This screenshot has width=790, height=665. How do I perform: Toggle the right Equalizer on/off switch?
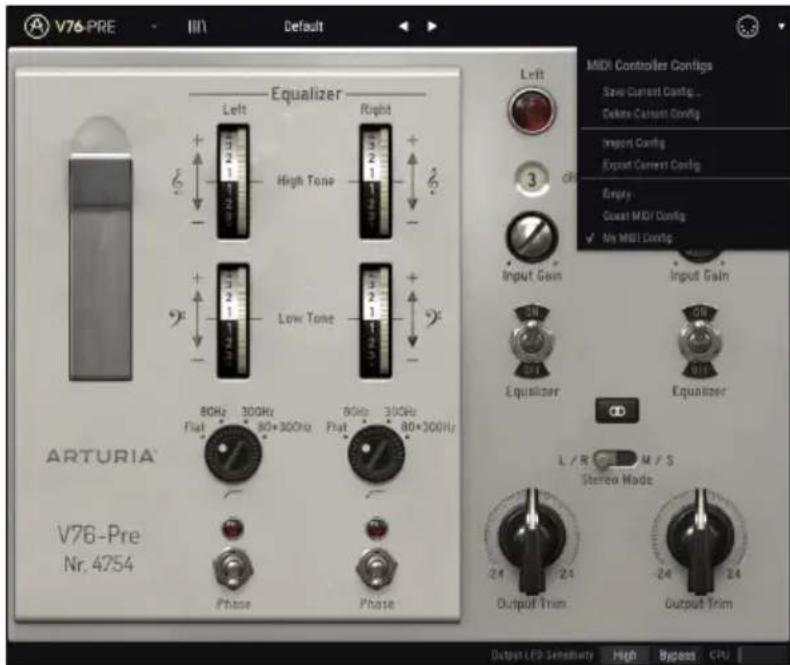[699, 342]
